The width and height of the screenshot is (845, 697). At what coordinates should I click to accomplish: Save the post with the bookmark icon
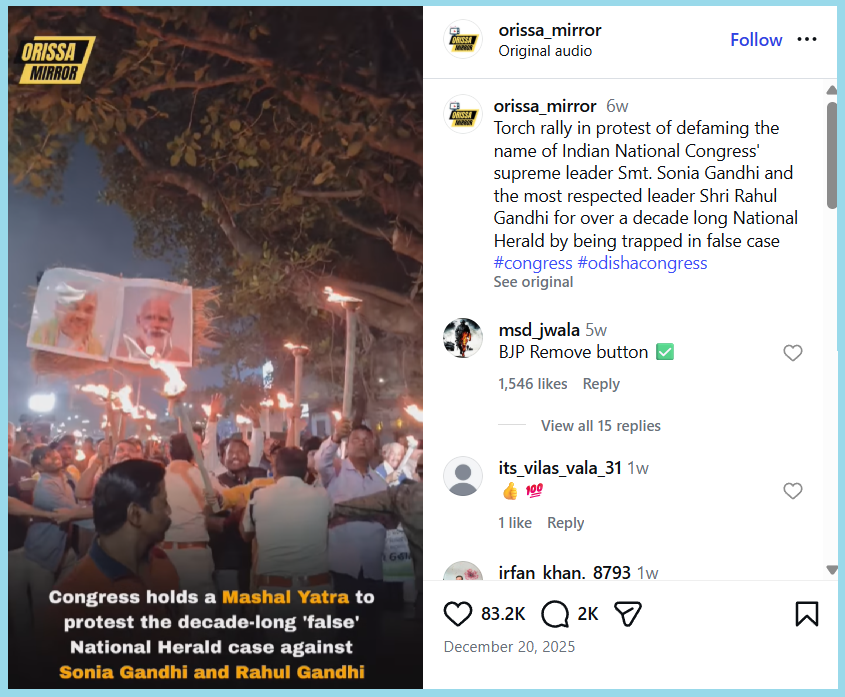807,613
